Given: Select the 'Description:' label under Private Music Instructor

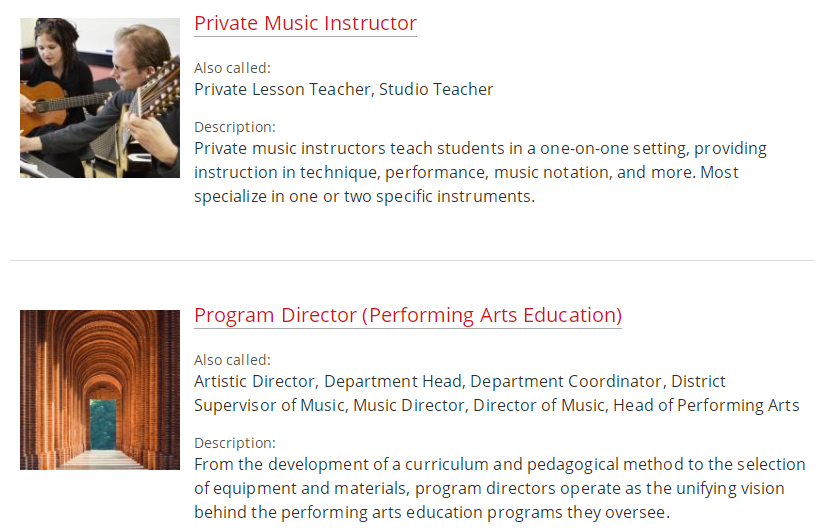Looking at the screenshot, I should [x=235, y=127].
